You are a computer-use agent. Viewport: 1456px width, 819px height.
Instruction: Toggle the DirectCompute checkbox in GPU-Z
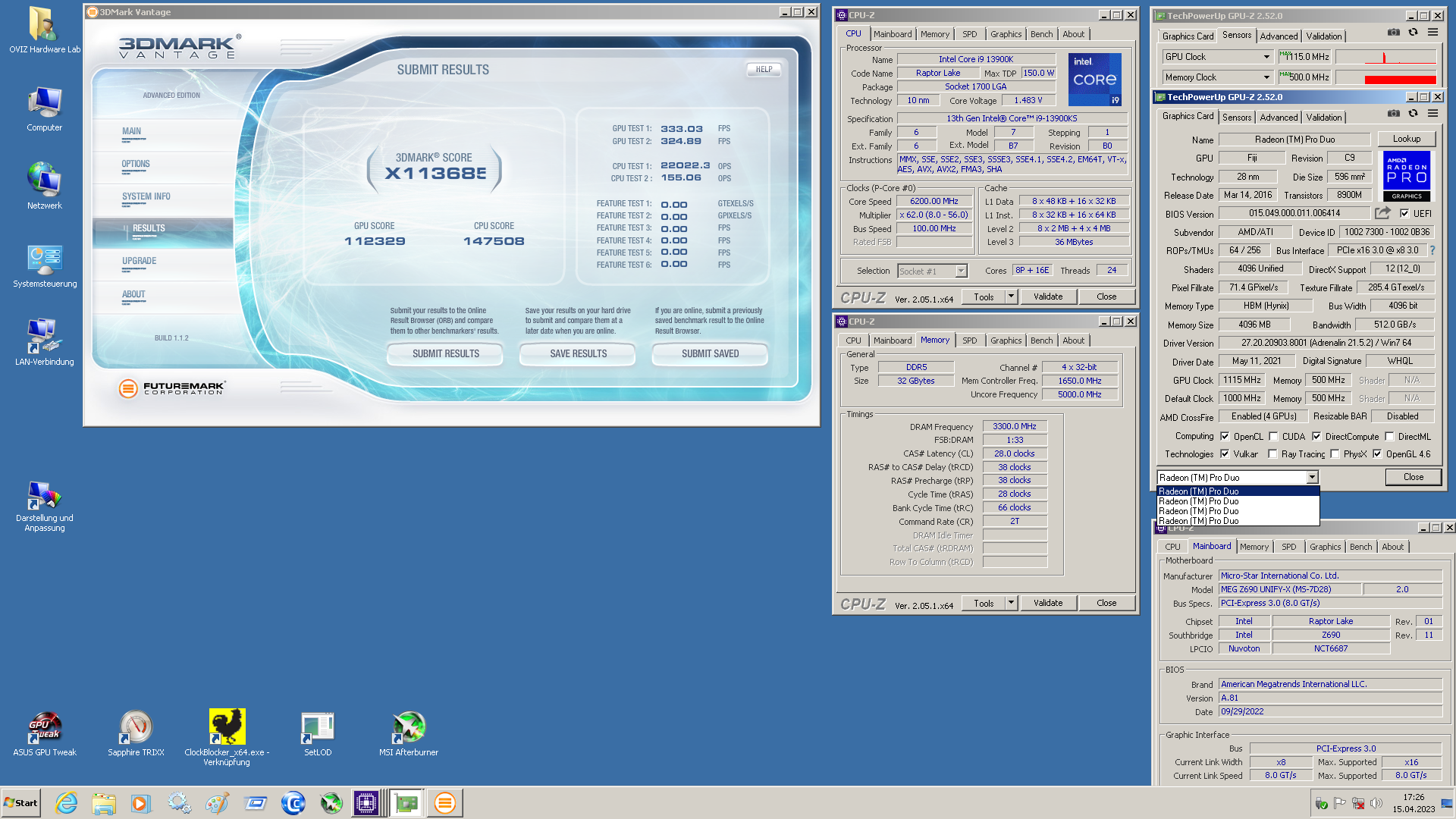tap(1316, 436)
